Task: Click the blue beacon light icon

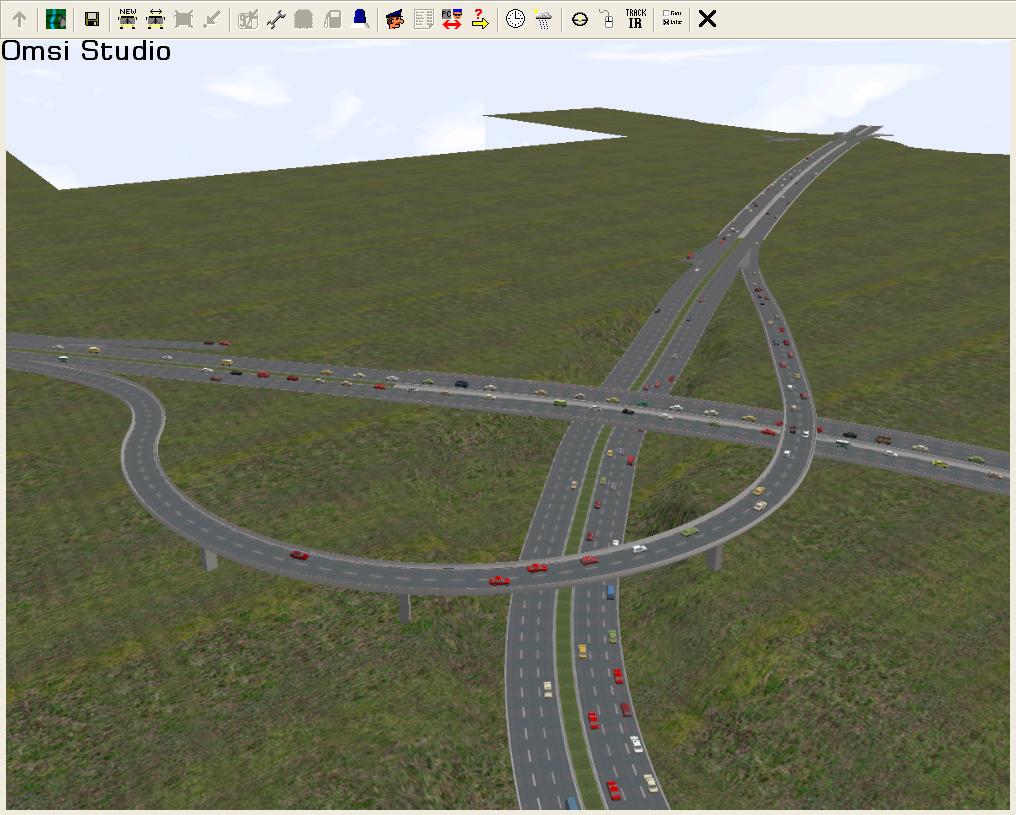Action: pyautogui.click(x=361, y=19)
